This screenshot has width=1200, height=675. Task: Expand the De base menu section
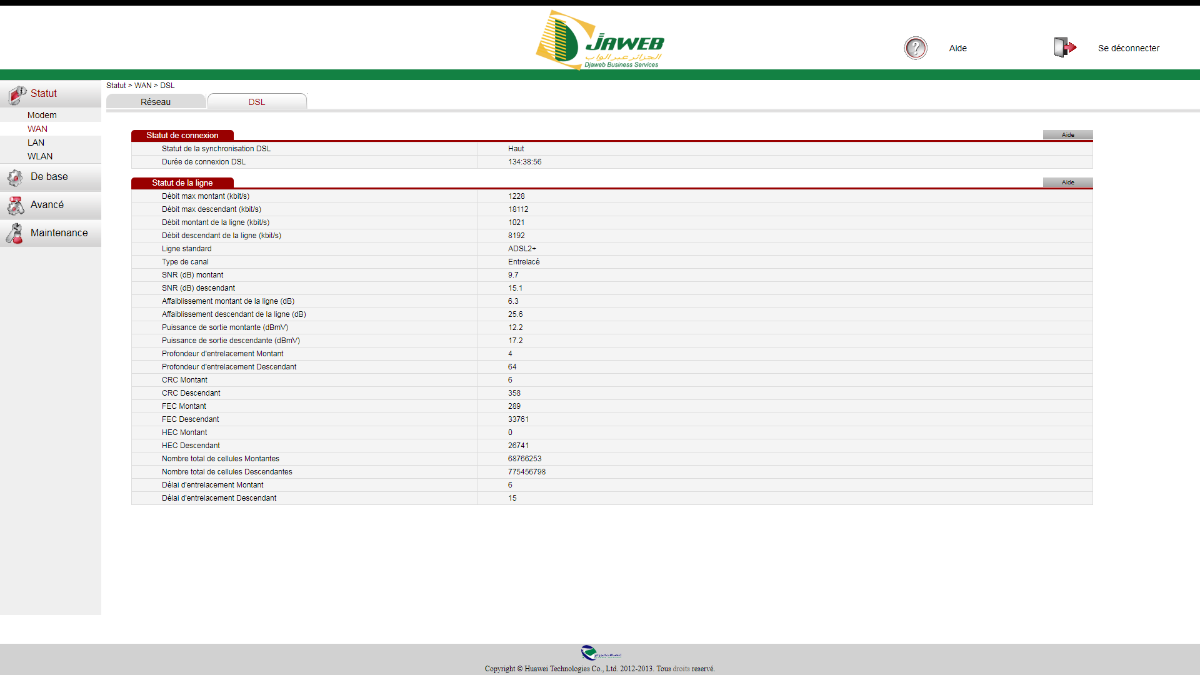49,177
